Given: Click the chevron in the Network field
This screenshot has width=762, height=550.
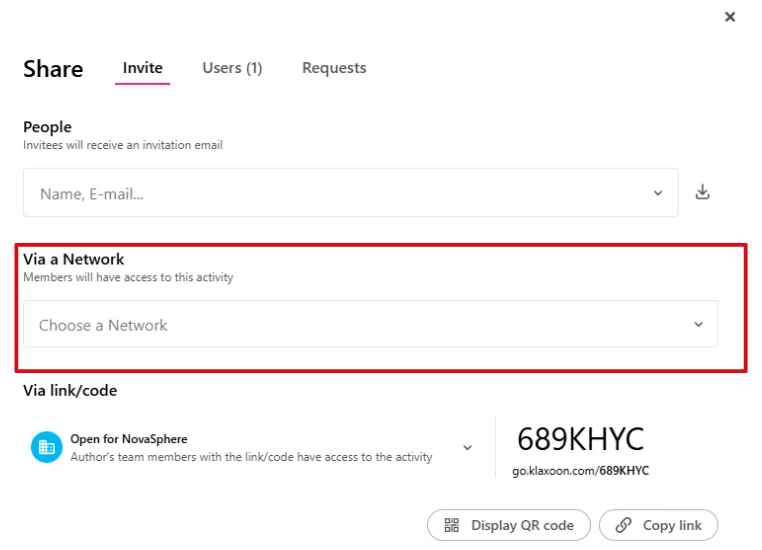Looking at the screenshot, I should click(698, 325).
